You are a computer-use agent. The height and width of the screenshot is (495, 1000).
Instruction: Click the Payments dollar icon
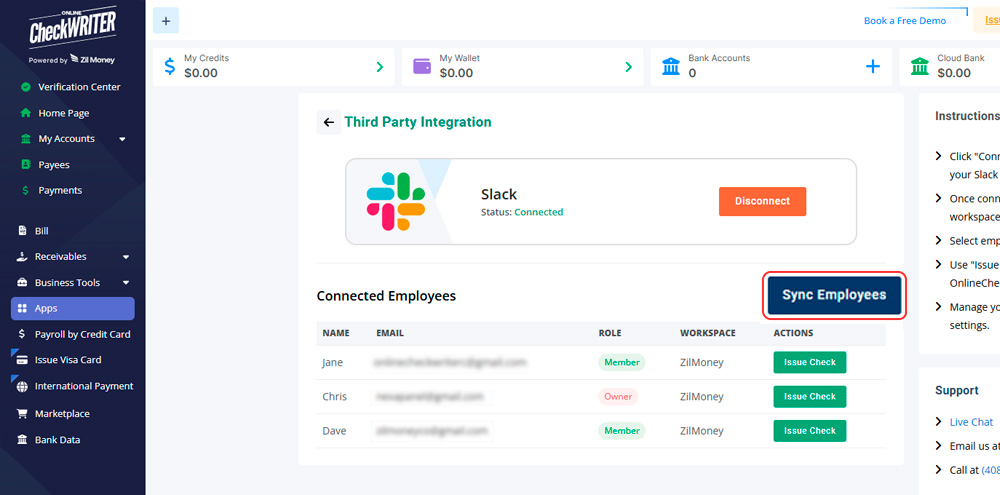(26, 190)
